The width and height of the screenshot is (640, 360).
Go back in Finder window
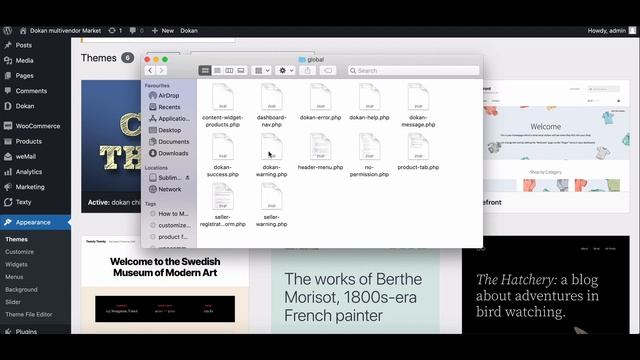(x=150, y=71)
